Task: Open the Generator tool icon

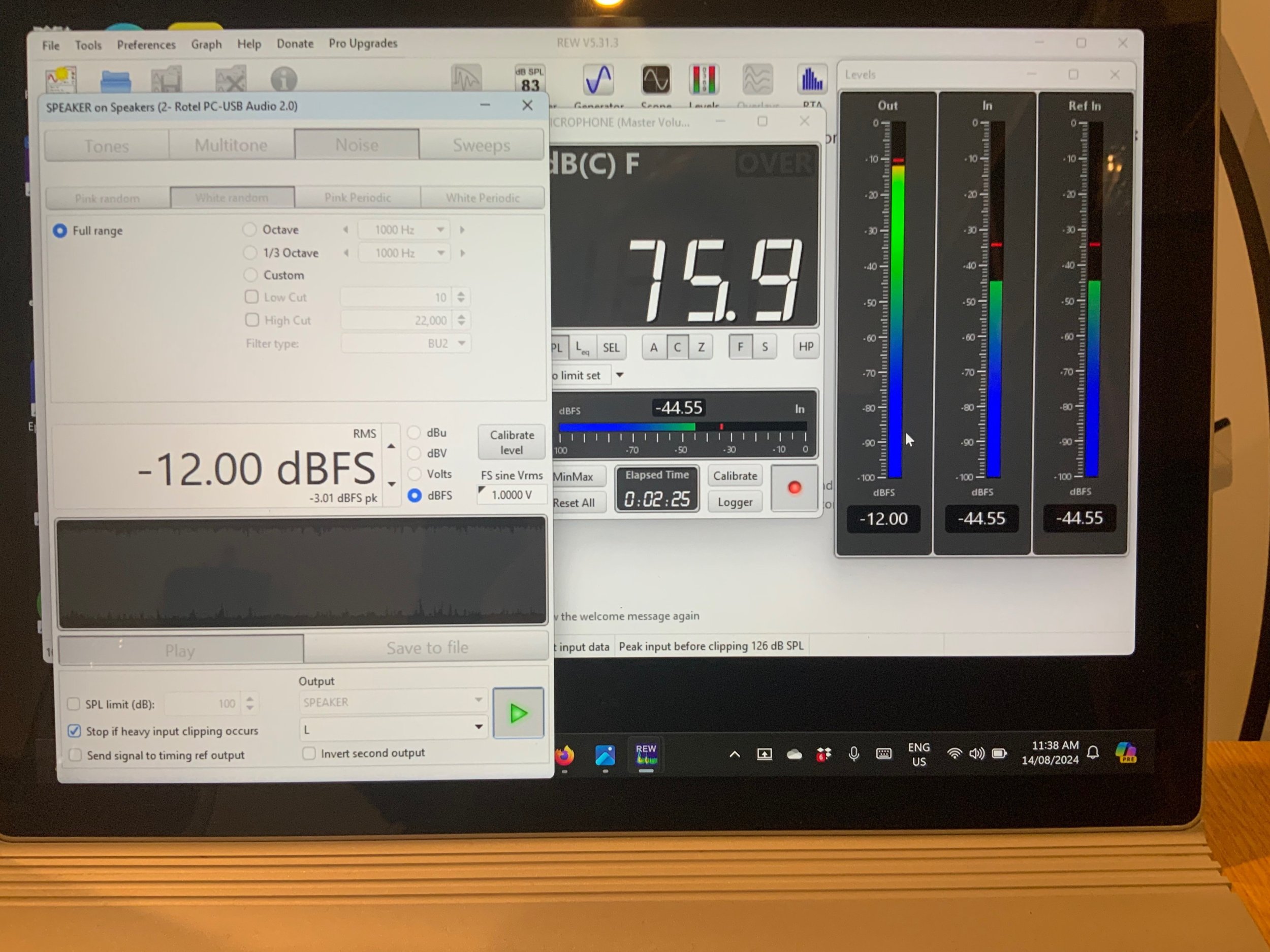Action: point(598,80)
